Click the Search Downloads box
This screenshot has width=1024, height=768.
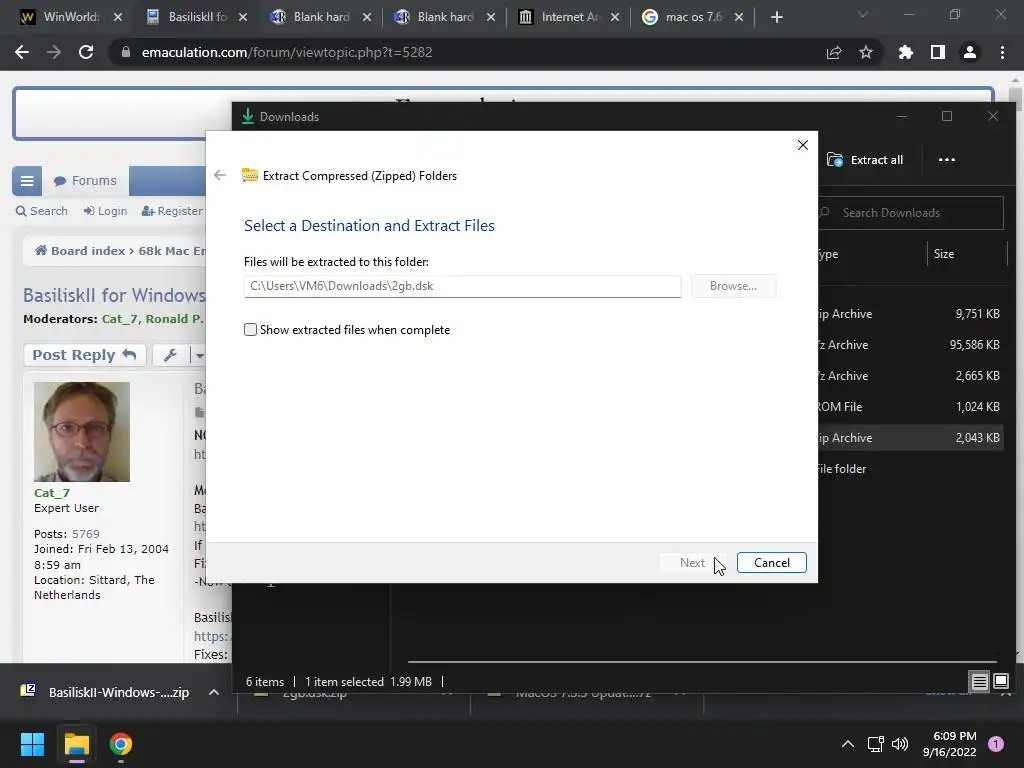[910, 213]
